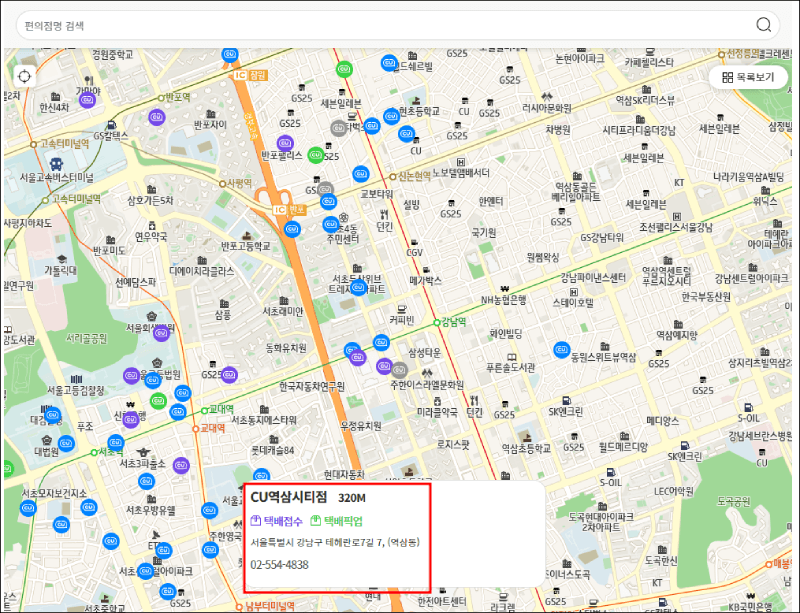
Task: Click the 서리골공원 park label
Action: point(87,338)
